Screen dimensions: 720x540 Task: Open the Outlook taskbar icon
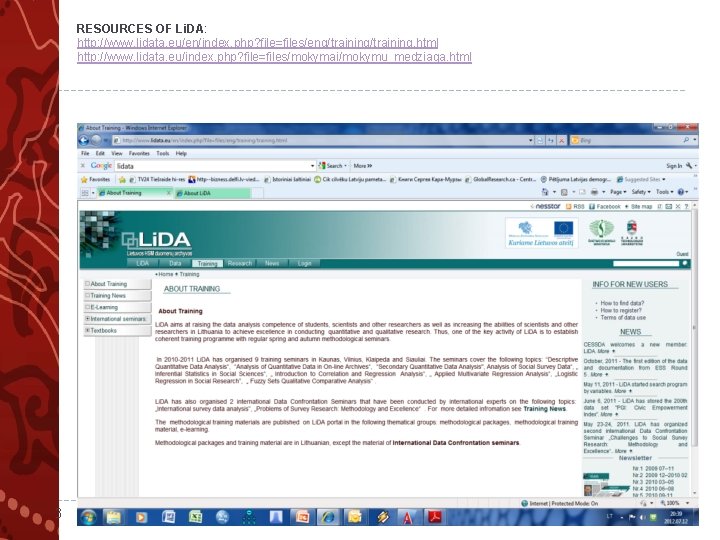(x=355, y=518)
